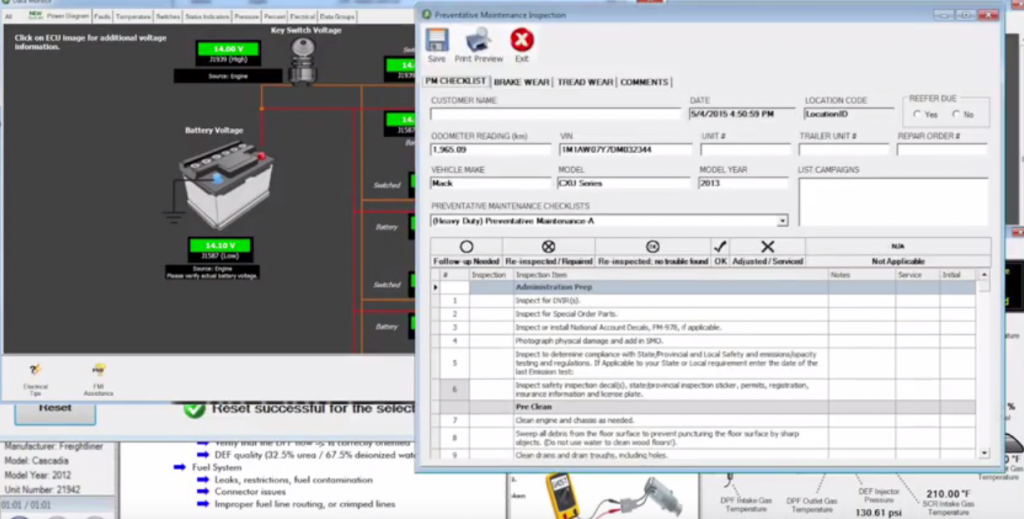The height and width of the screenshot is (519, 1024).
Task: Open the Data Groups tab in Data Monitor
Action: coord(337,16)
